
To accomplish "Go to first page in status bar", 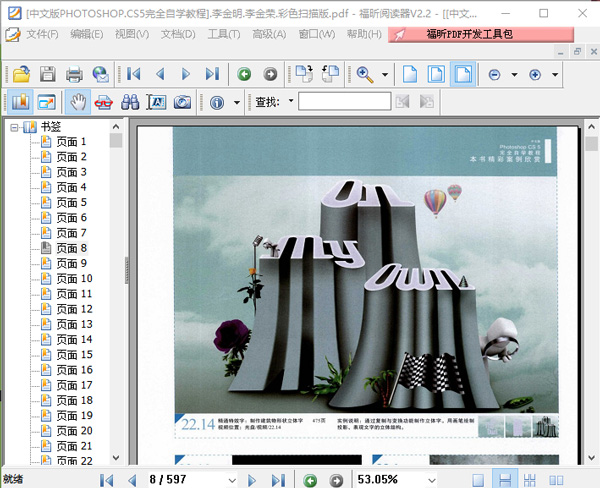I will click(106, 480).
